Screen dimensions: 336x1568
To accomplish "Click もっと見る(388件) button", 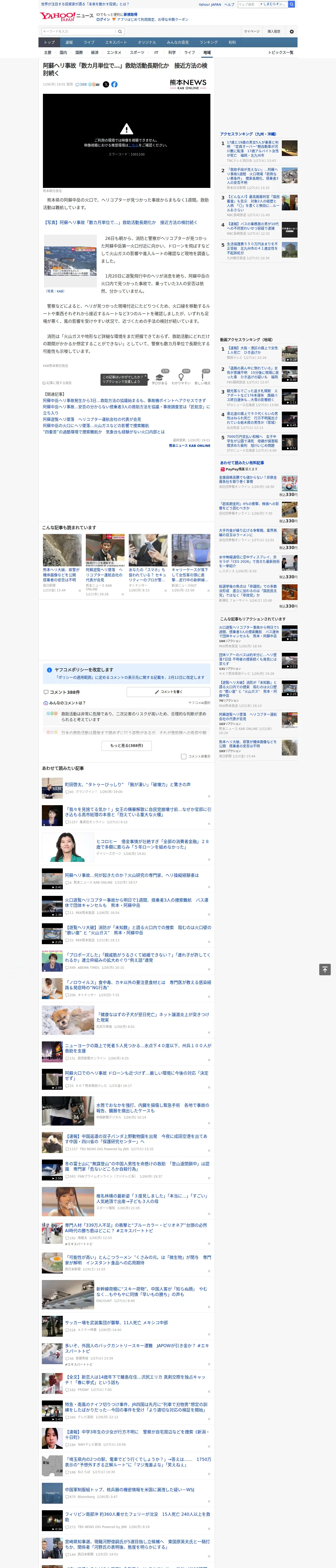I will 127,745.
